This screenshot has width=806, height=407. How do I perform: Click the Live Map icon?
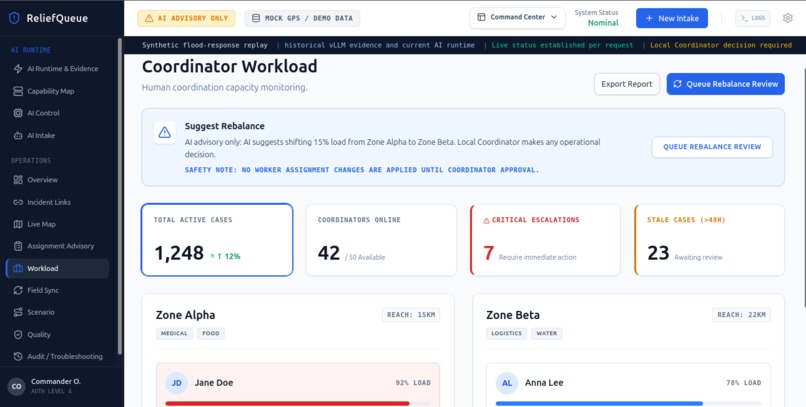18,224
